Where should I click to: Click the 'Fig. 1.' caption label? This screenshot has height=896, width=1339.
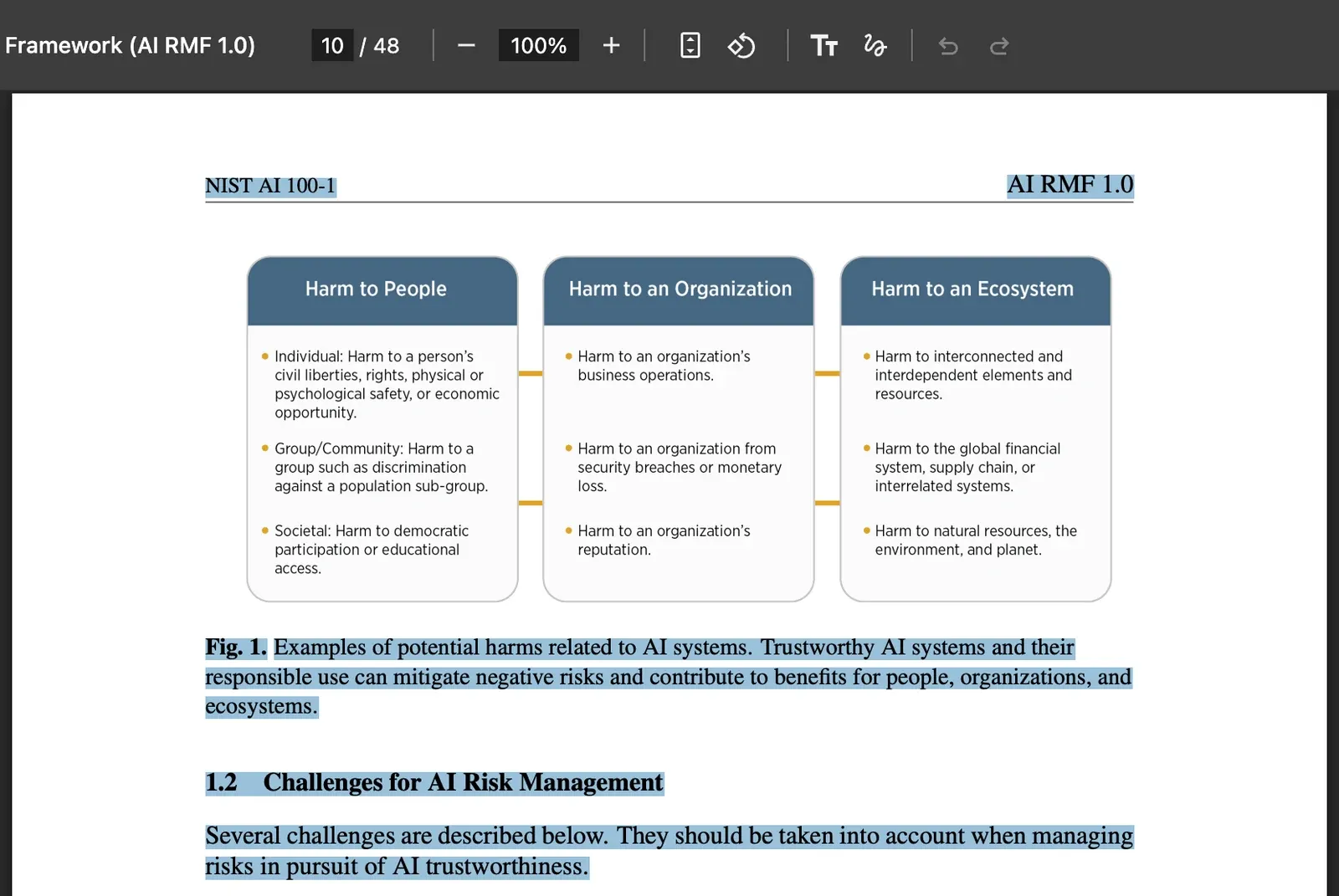pos(236,647)
